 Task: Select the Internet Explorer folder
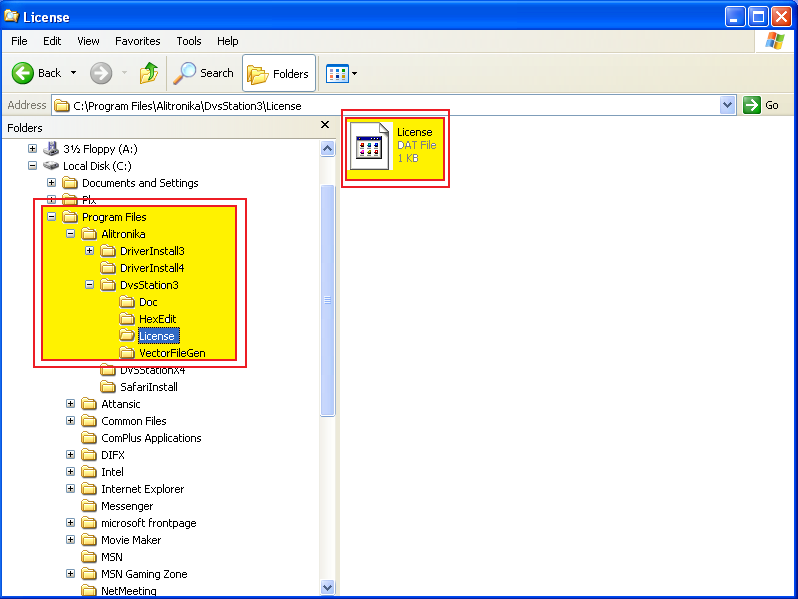pyautogui.click(x=133, y=489)
